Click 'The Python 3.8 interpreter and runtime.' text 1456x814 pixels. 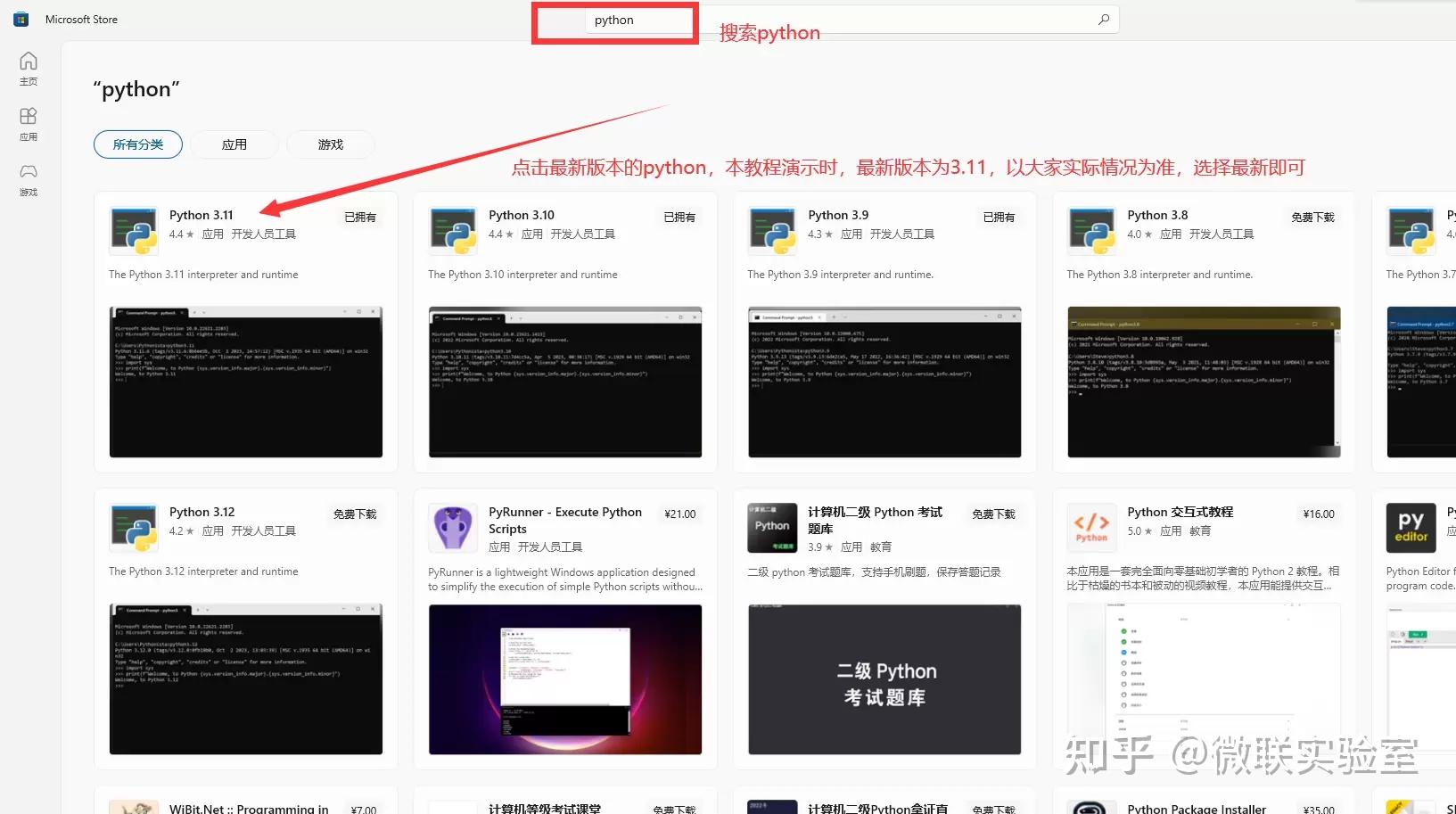[x=1159, y=275]
